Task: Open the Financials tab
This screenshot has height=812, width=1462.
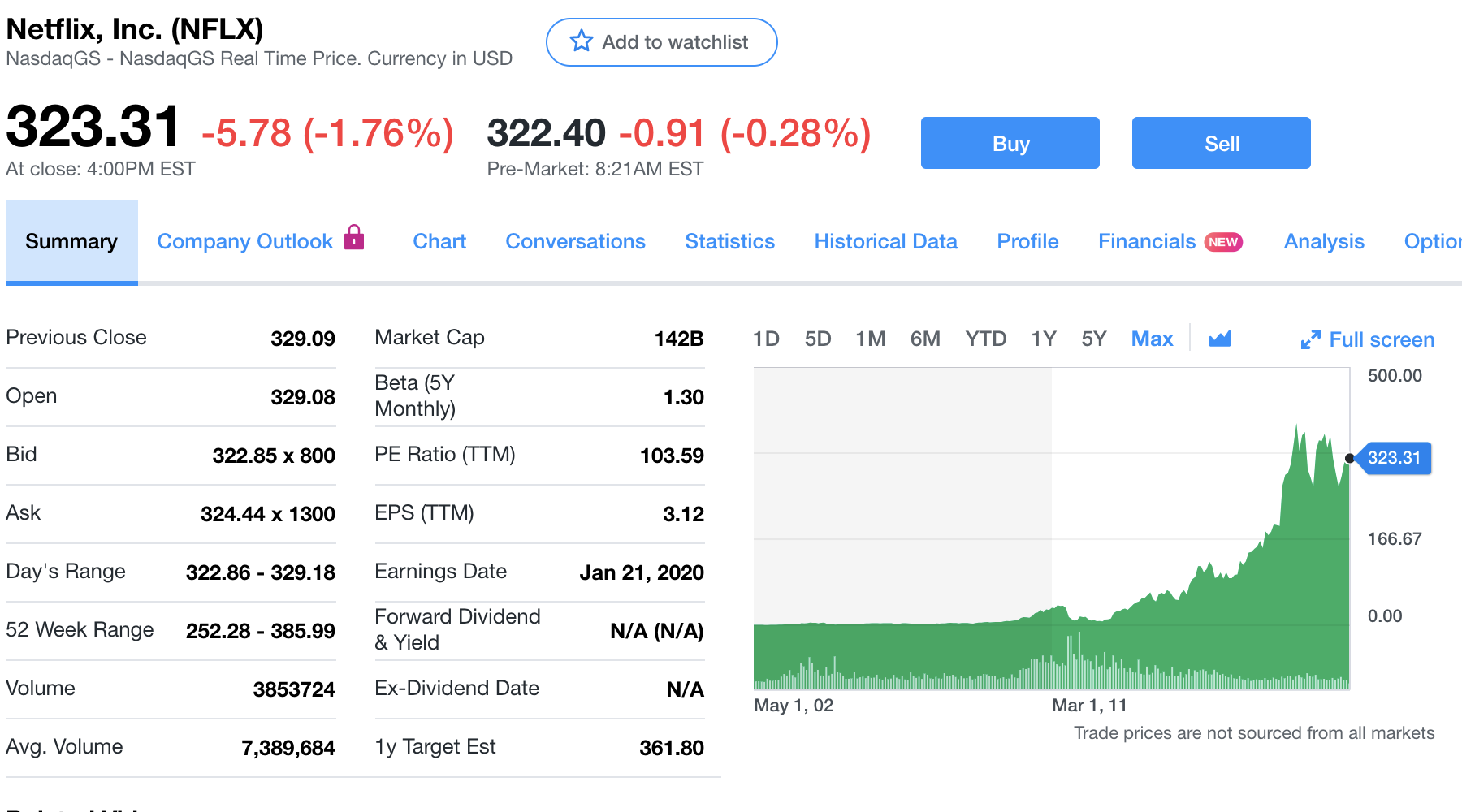Action: click(1147, 242)
